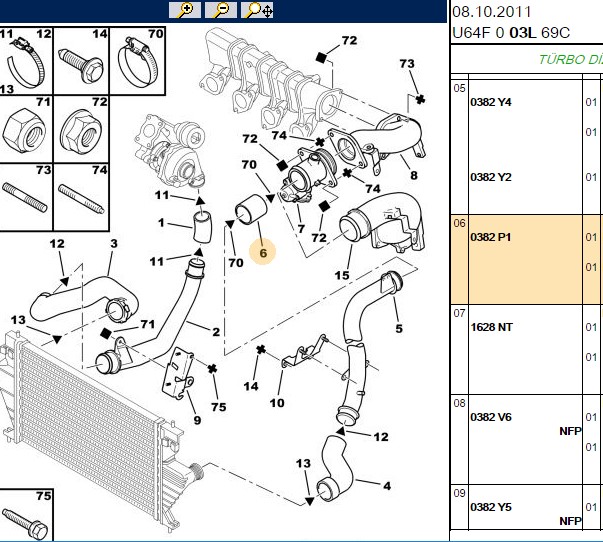This screenshot has height=542, width=603.
Task: Open the screw thumbnail numbered 75
Action: 26,515
